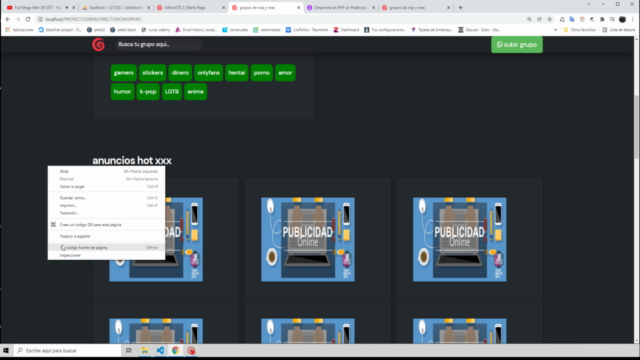This screenshot has height=360, width=640.
Task: Mute the YouTube Mega Man tab audio icon
Action: 67,7
